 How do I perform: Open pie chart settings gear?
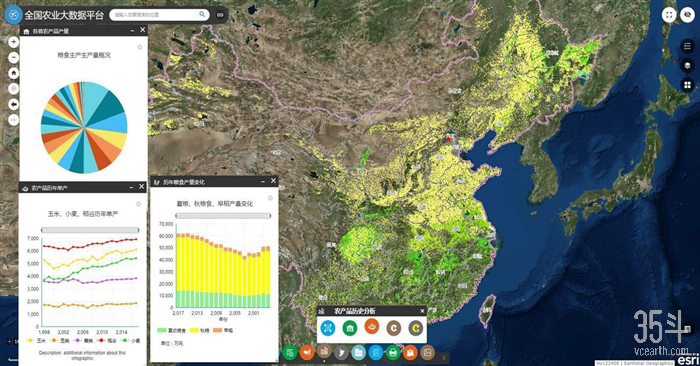139,47
